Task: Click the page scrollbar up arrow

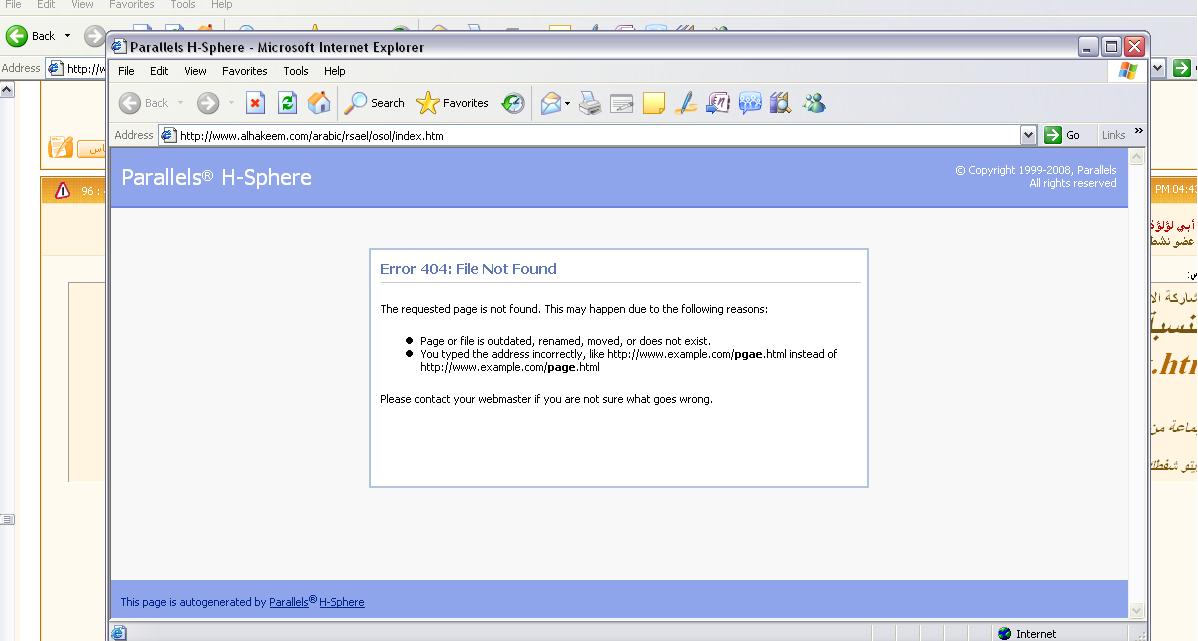Action: (1136, 157)
